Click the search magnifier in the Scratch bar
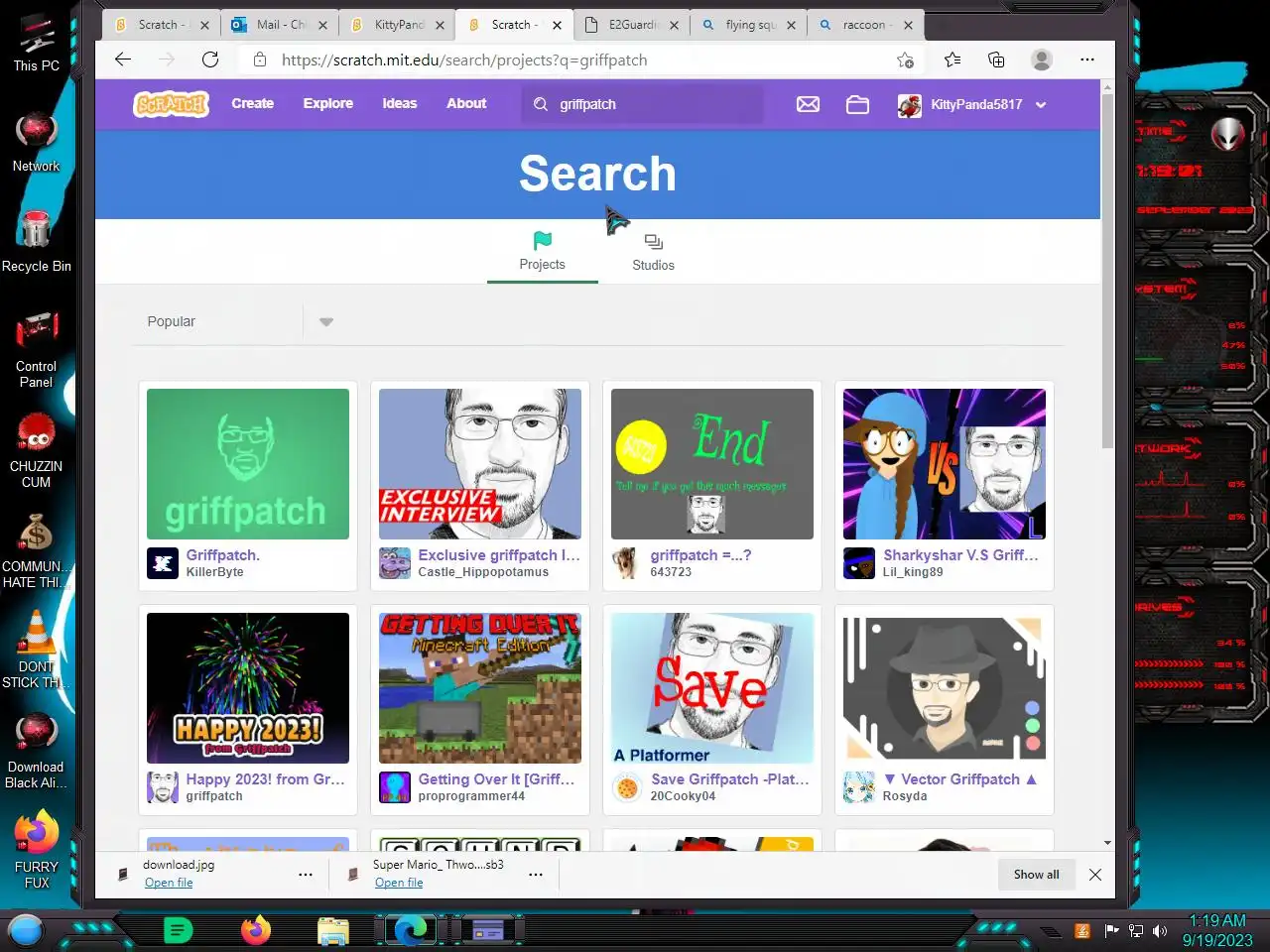This screenshot has height=952, width=1270. tap(541, 104)
